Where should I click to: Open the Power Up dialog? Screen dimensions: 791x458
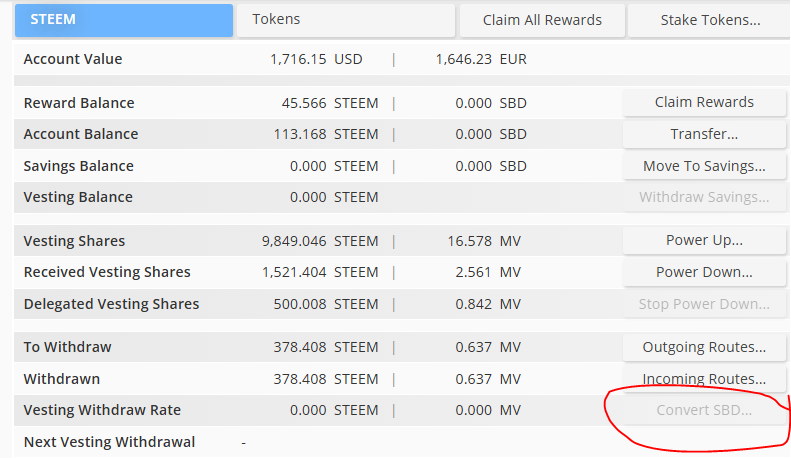point(704,241)
